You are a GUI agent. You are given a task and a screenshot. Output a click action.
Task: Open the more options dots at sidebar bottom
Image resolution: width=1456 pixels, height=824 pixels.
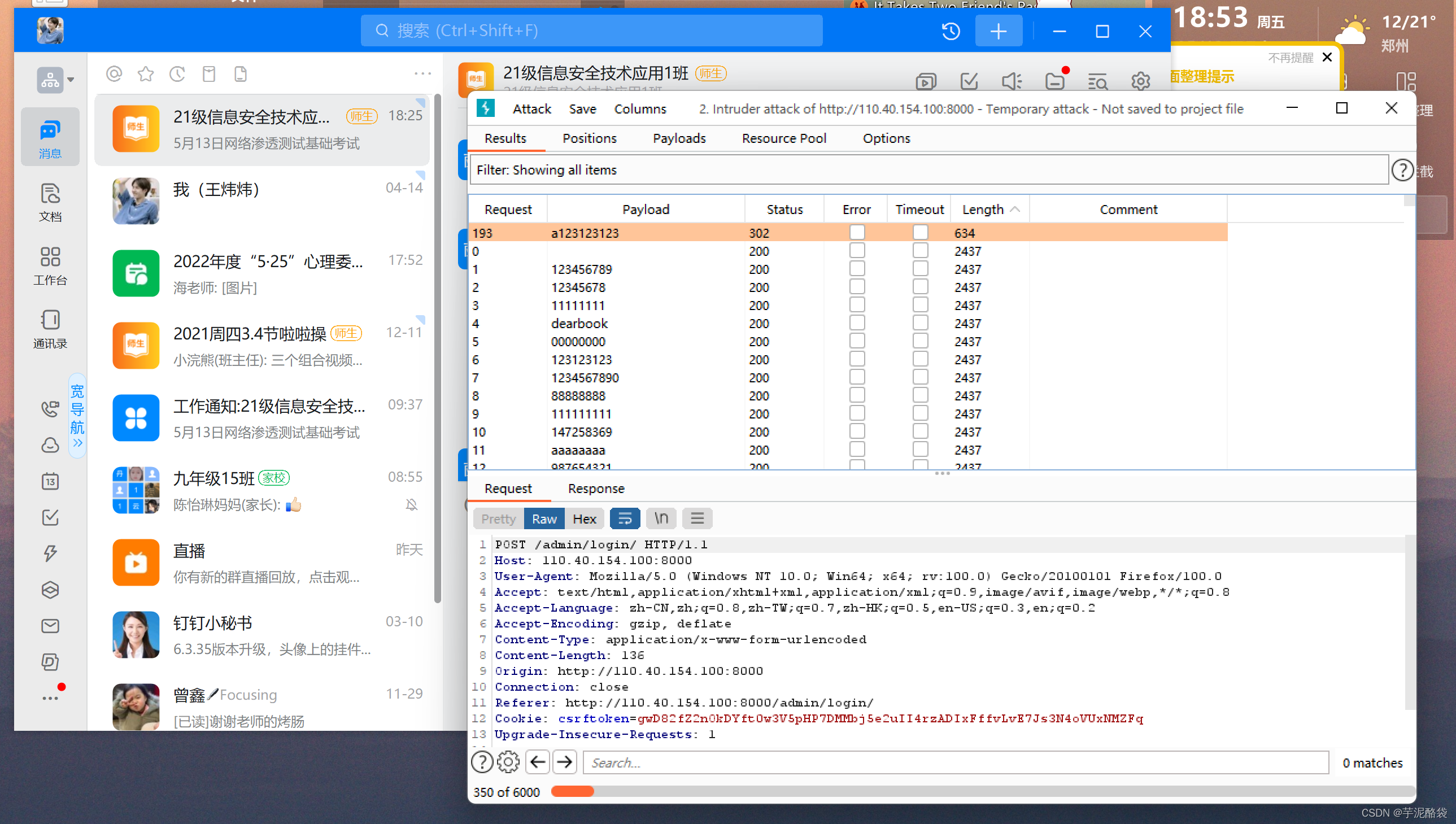[x=50, y=699]
